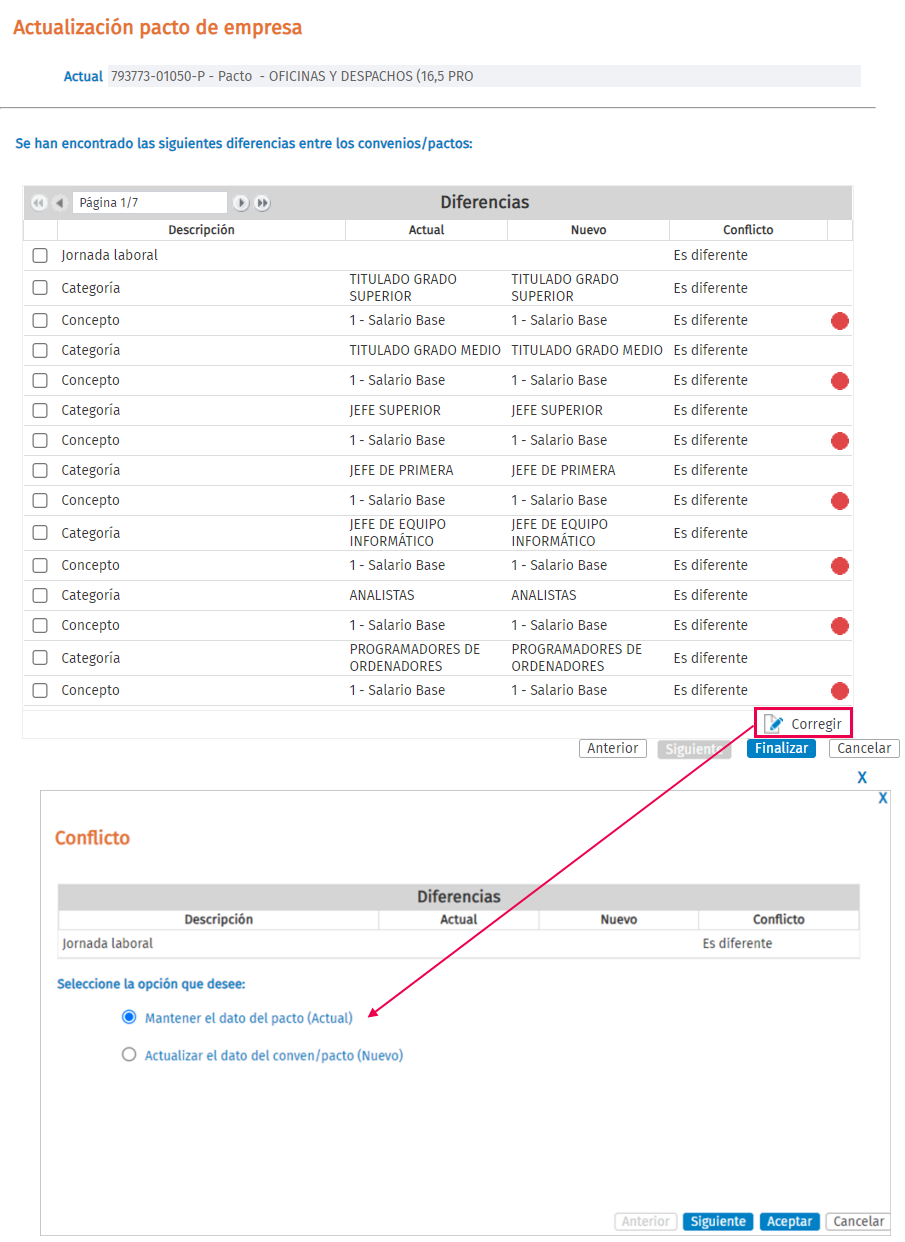
Task: Click the pencil icon beside Corregir
Action: pyautogui.click(x=773, y=724)
